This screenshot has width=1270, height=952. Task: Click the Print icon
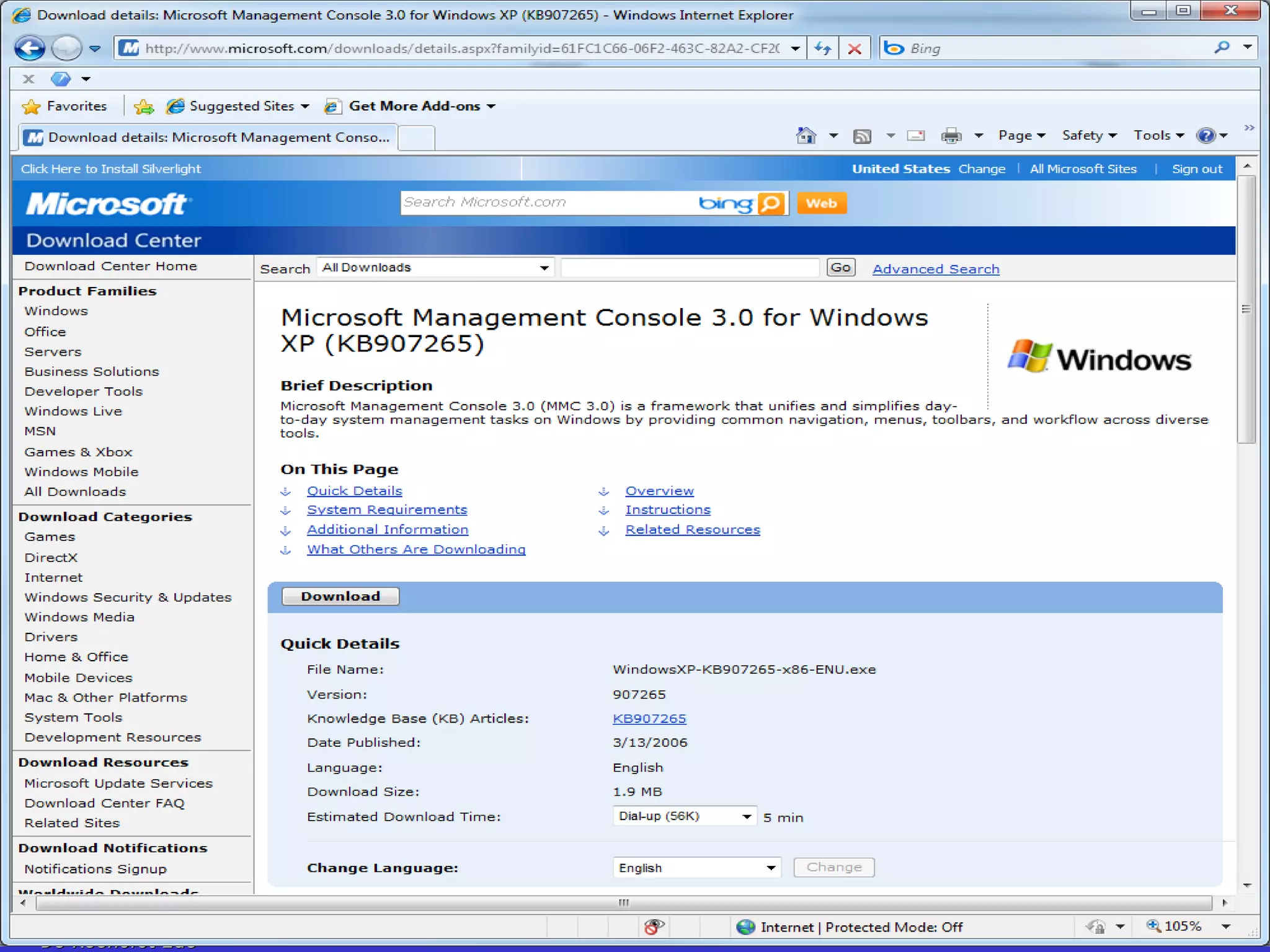click(x=951, y=136)
